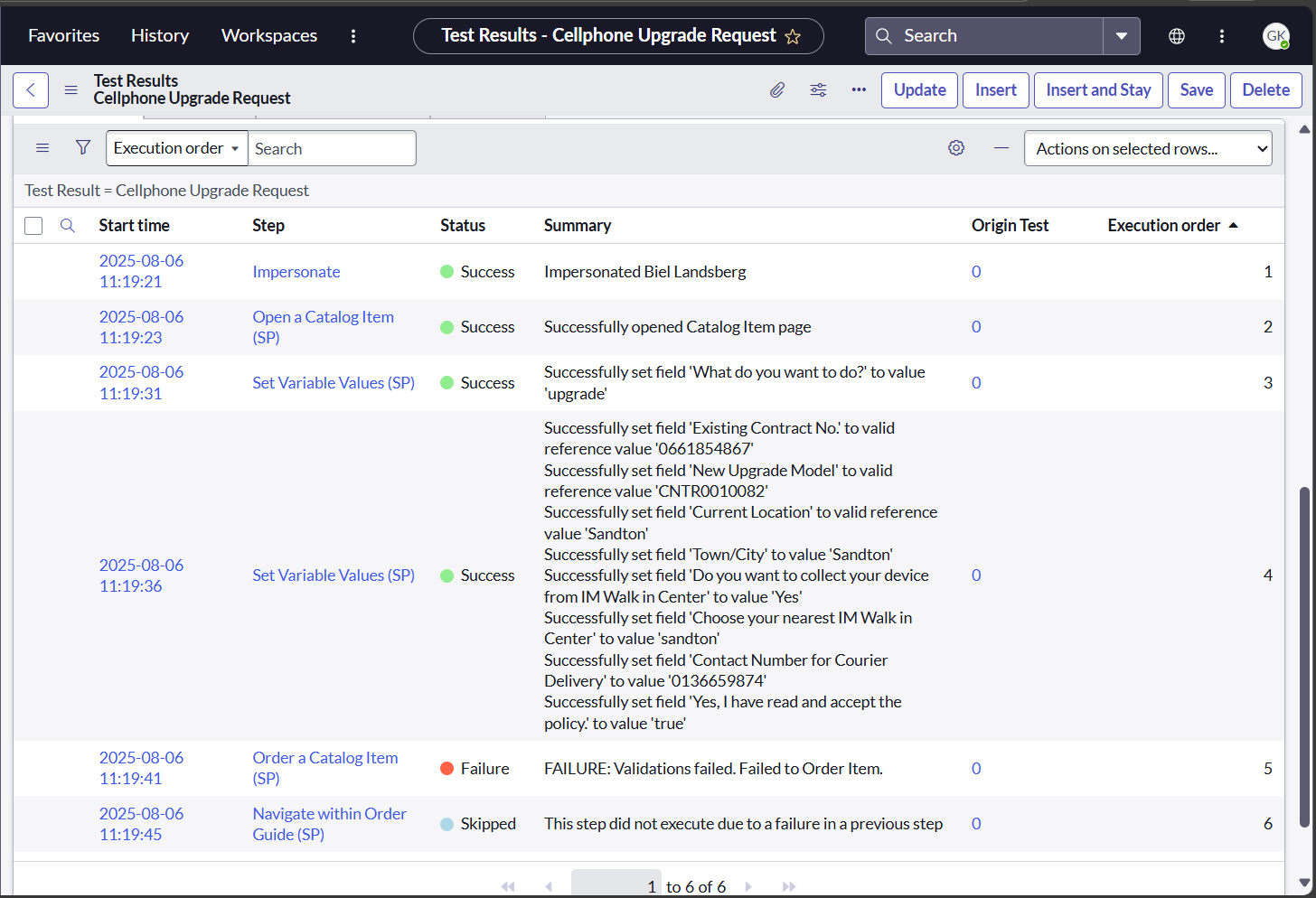Image resolution: width=1316 pixels, height=898 pixels.
Task: Click the favorite star next to page title
Action: pyautogui.click(x=793, y=36)
